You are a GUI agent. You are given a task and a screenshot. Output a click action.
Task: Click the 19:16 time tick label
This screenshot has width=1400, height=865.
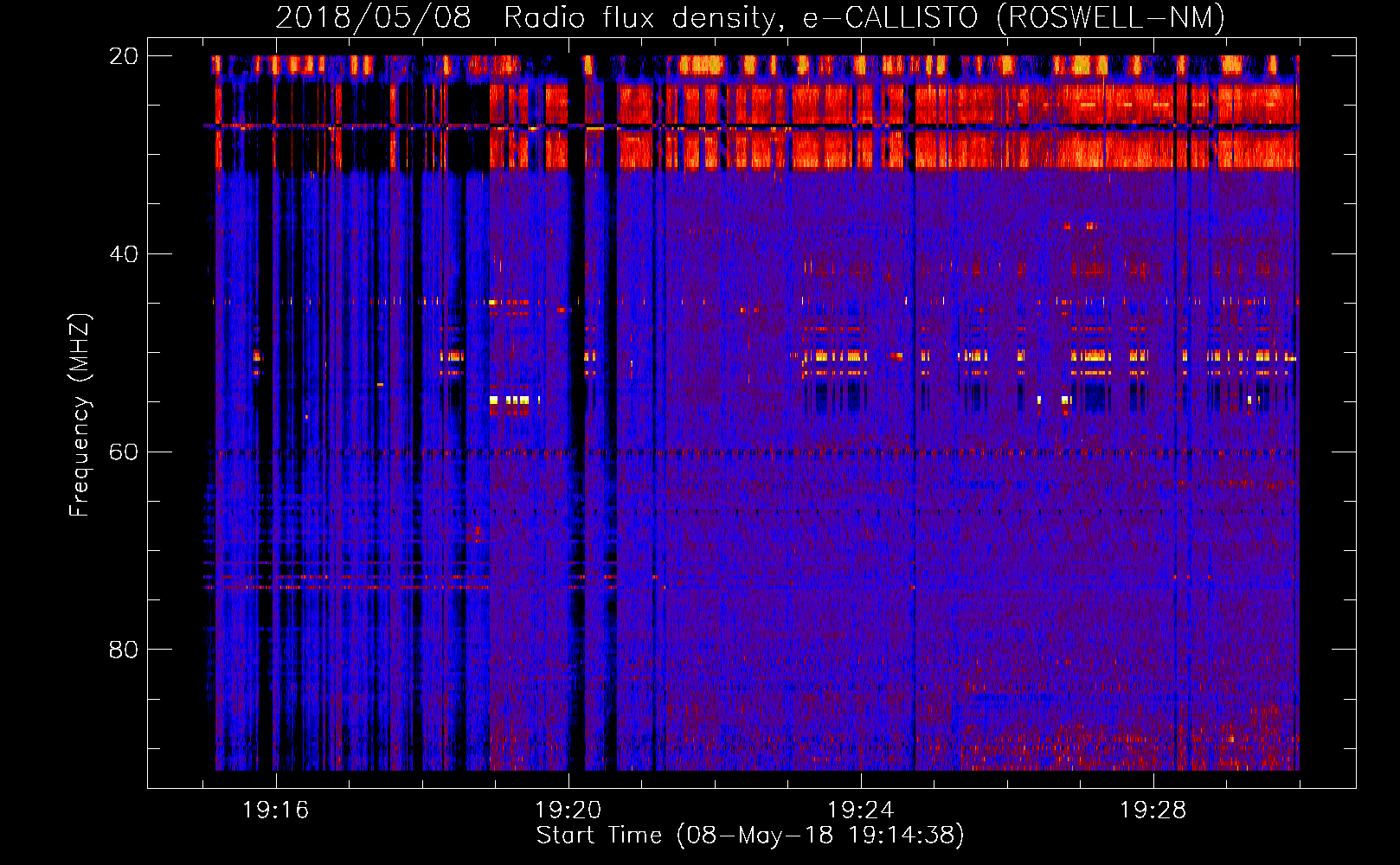(x=275, y=811)
